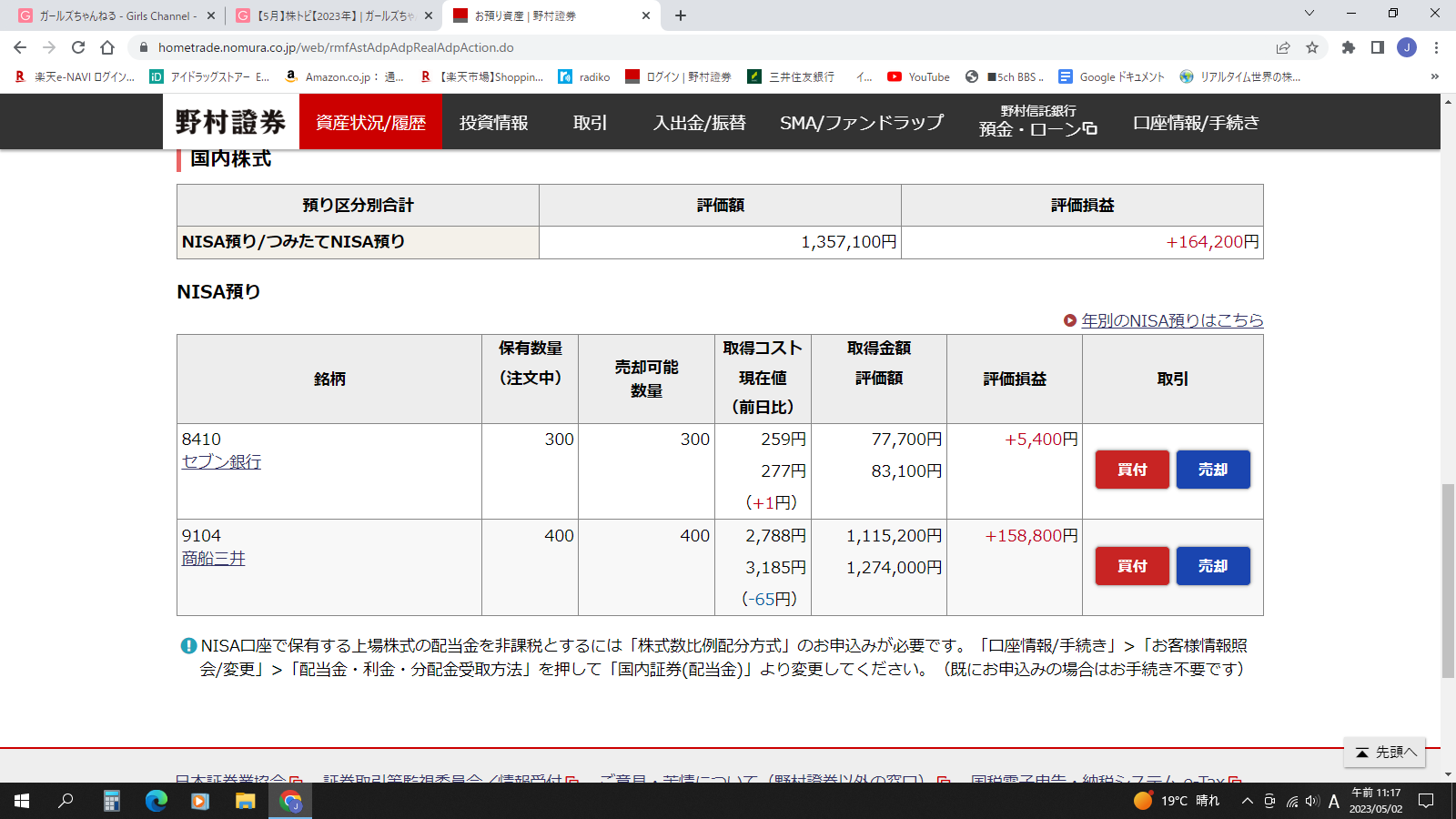The image size is (1456, 819).
Task: Show hidden system tray icons
Action: (1248, 801)
